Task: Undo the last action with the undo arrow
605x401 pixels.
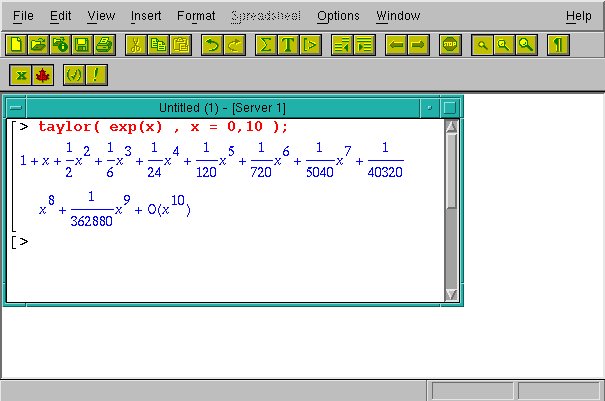Action: point(211,45)
